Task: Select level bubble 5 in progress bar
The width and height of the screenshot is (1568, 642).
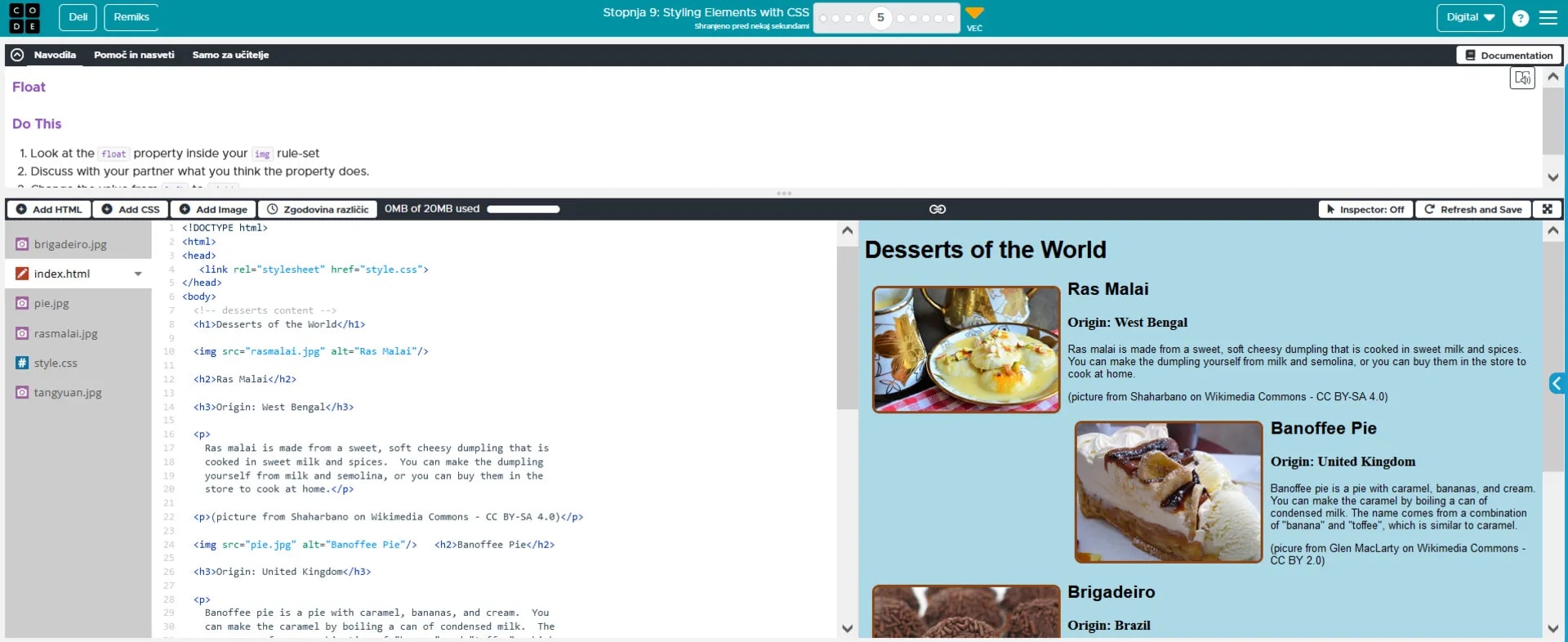Action: pyautogui.click(x=880, y=18)
